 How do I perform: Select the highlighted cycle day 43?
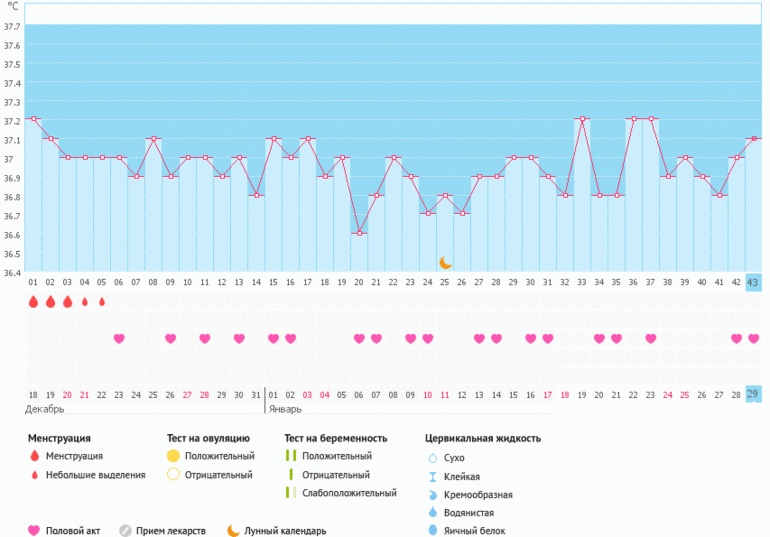click(753, 283)
